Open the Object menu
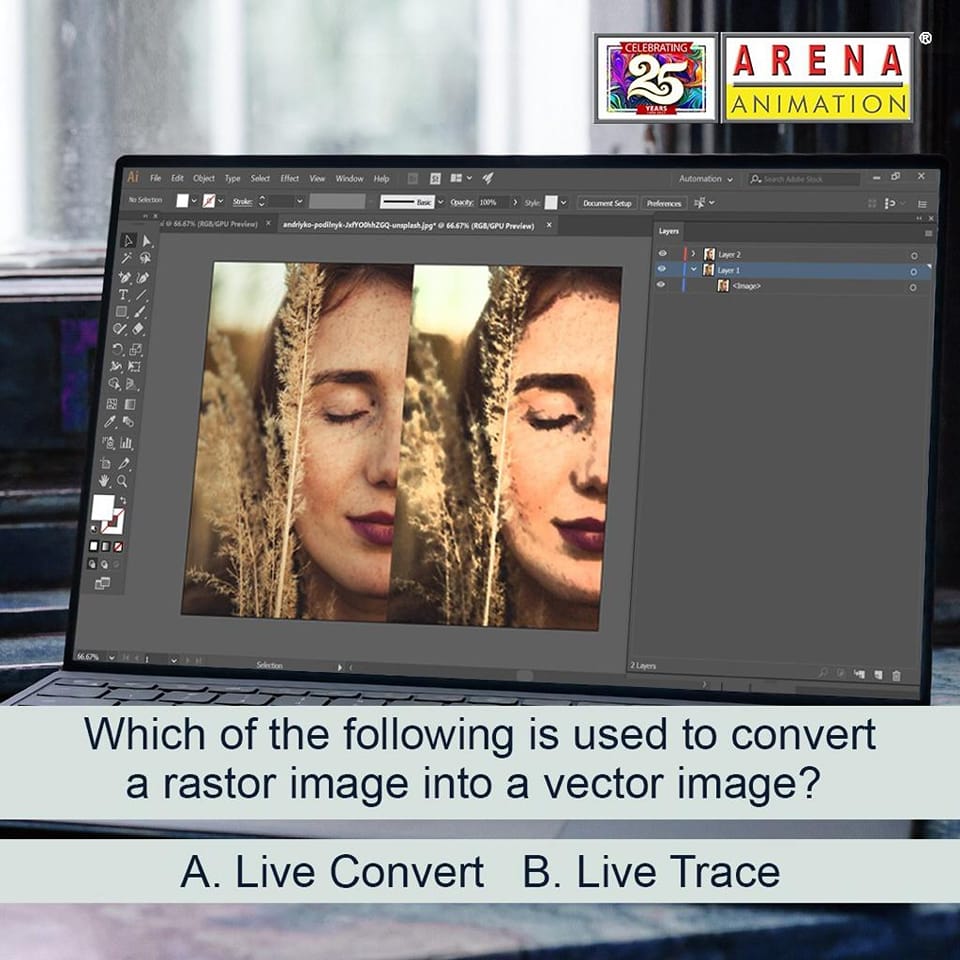 [204, 178]
